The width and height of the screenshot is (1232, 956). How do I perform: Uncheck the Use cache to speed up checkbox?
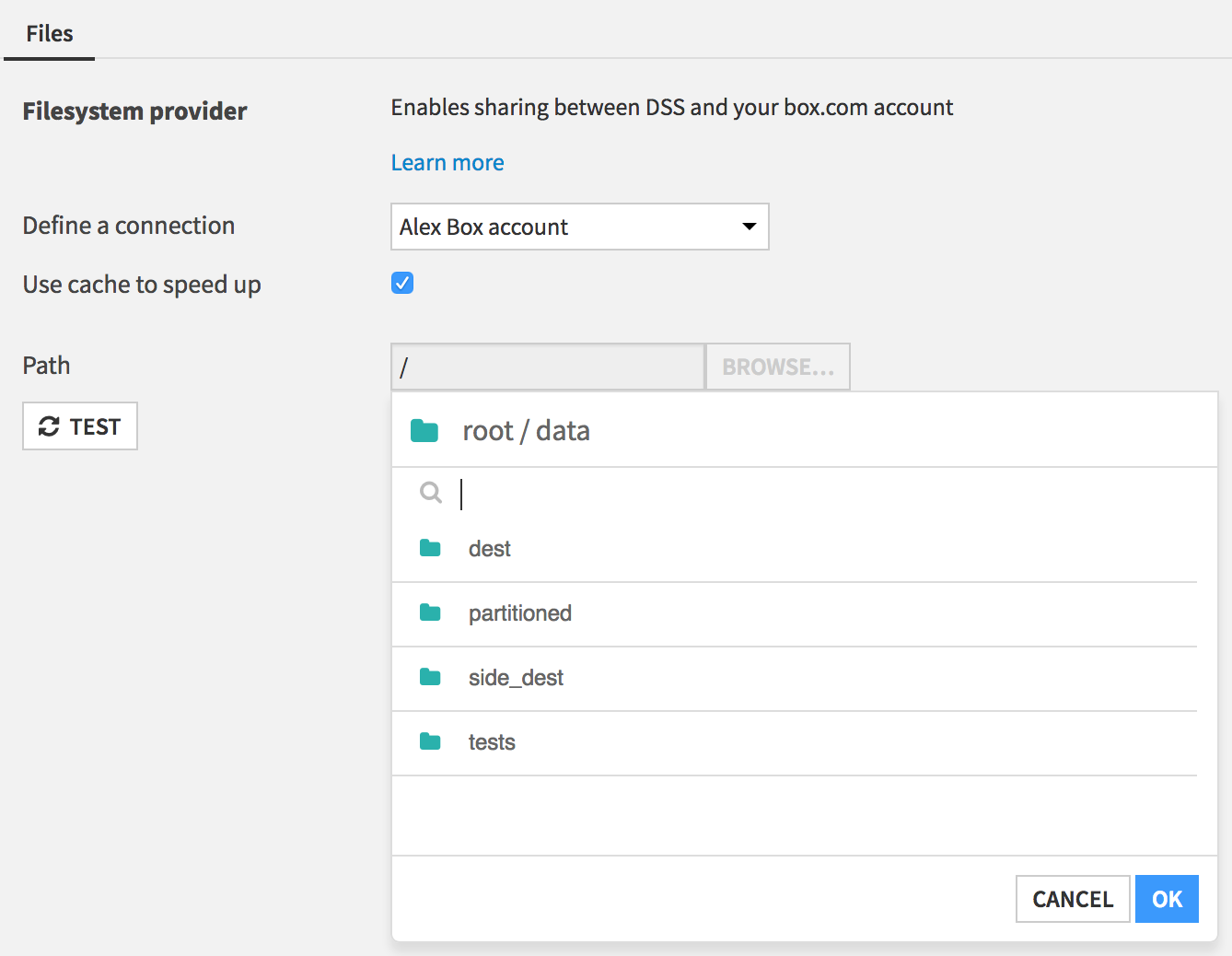pyautogui.click(x=402, y=283)
